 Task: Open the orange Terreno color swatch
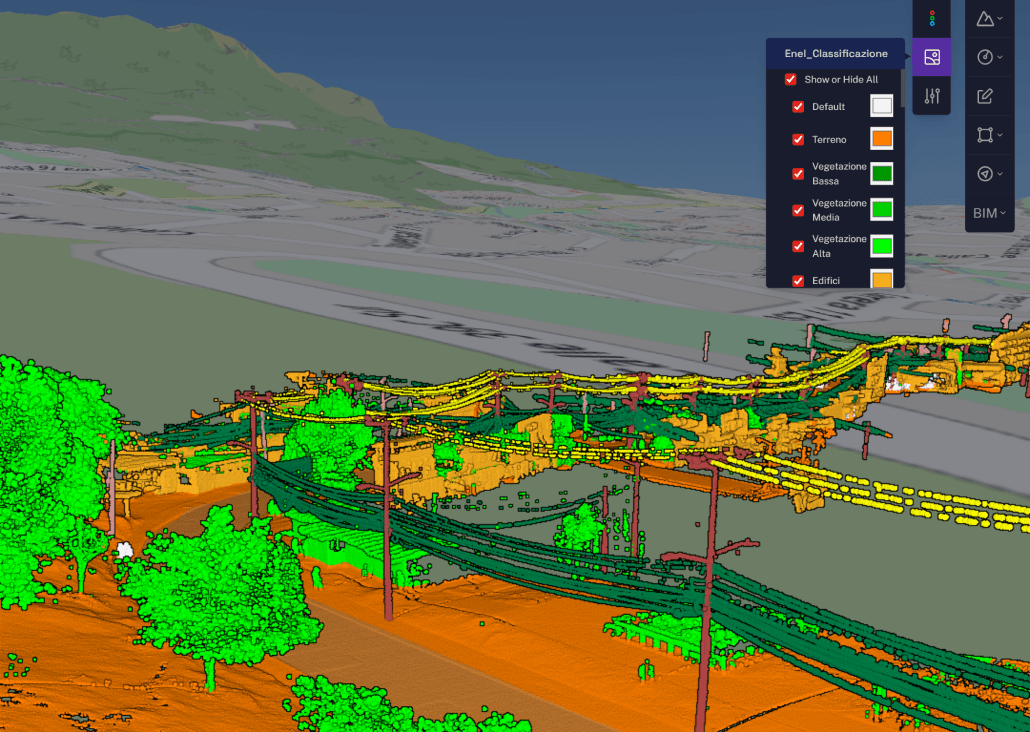click(881, 139)
